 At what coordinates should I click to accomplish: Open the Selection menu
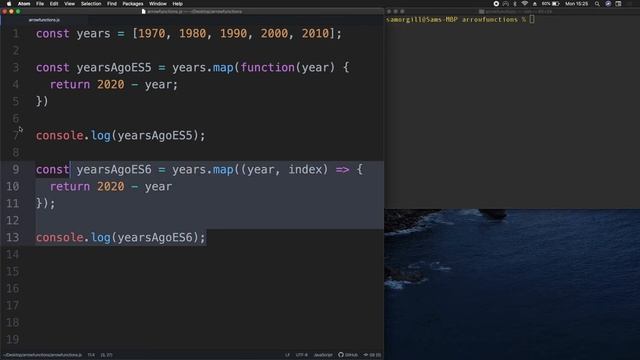click(91, 4)
